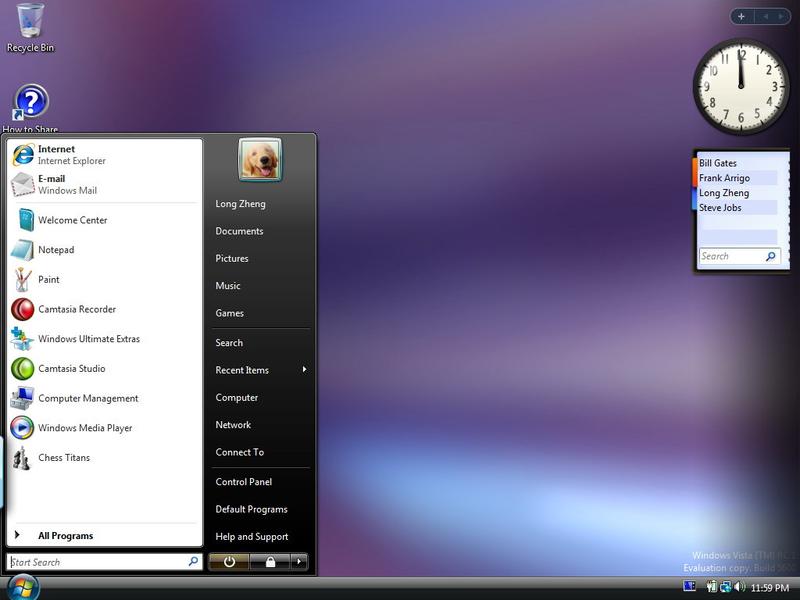Screen dimensions: 800x600
Task: Start Chess Titans game
Action: (105, 458)
